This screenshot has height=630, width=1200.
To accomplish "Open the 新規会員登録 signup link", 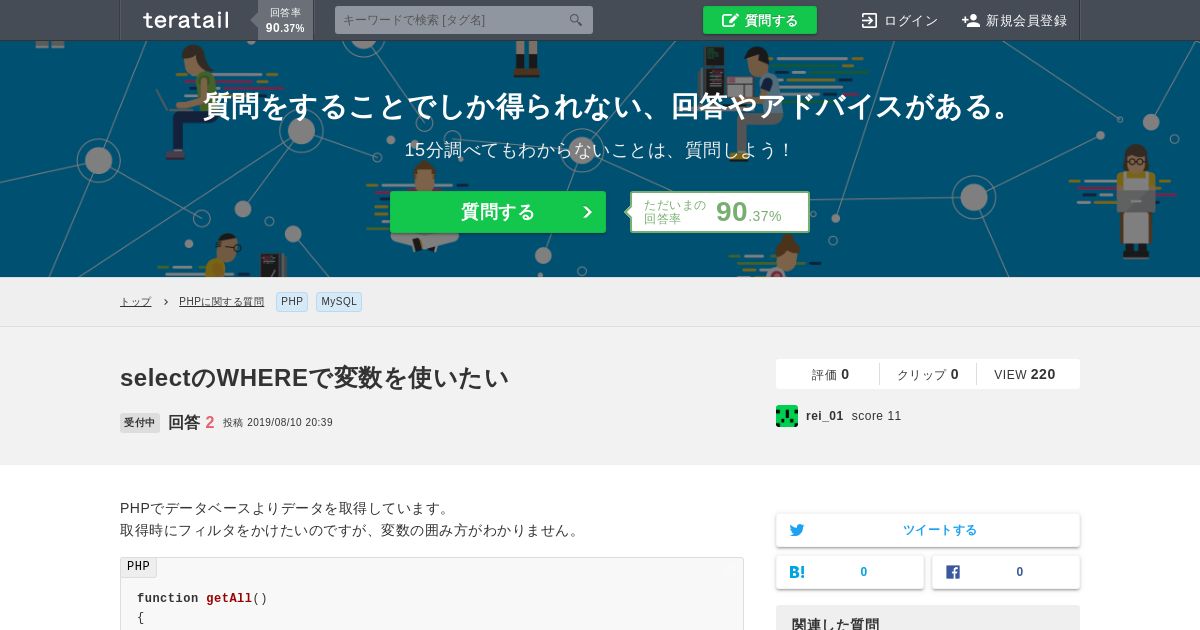I will (x=1015, y=20).
